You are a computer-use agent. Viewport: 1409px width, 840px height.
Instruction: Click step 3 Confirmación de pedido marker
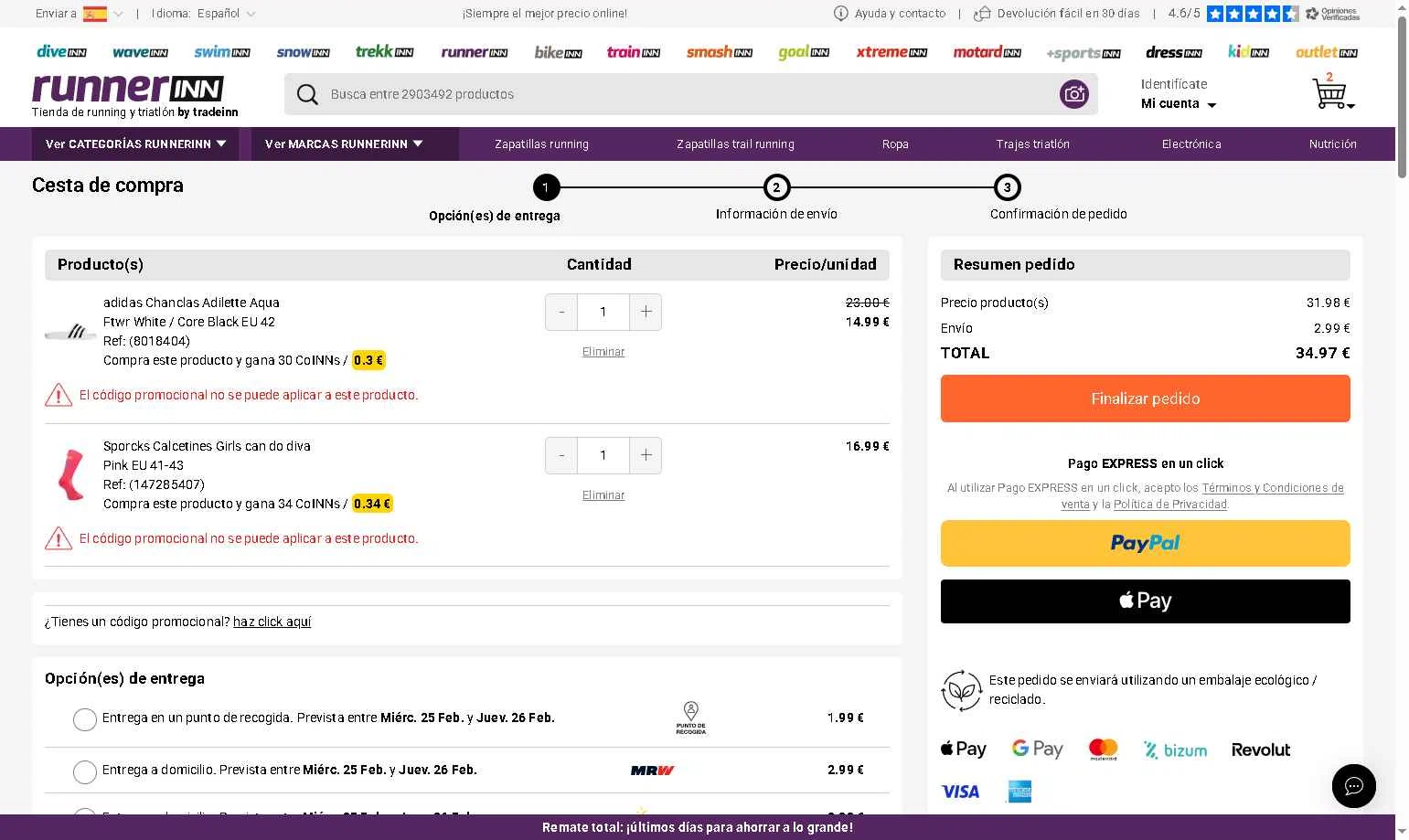tap(1007, 187)
